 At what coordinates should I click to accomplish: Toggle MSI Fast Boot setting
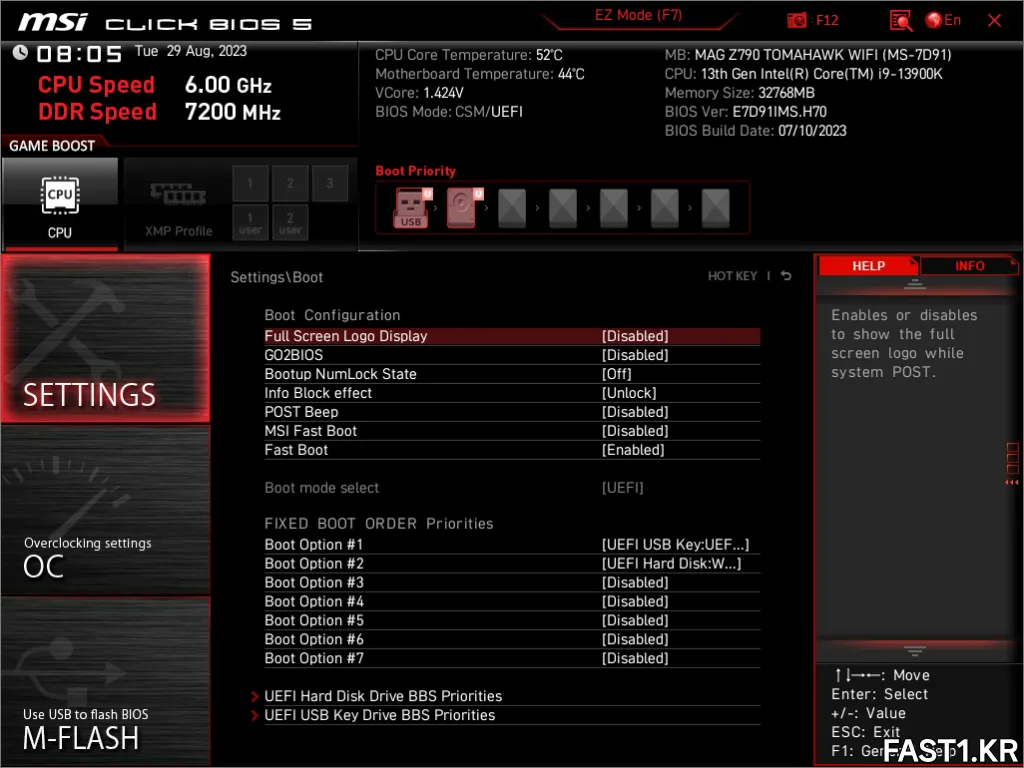[x=512, y=431]
